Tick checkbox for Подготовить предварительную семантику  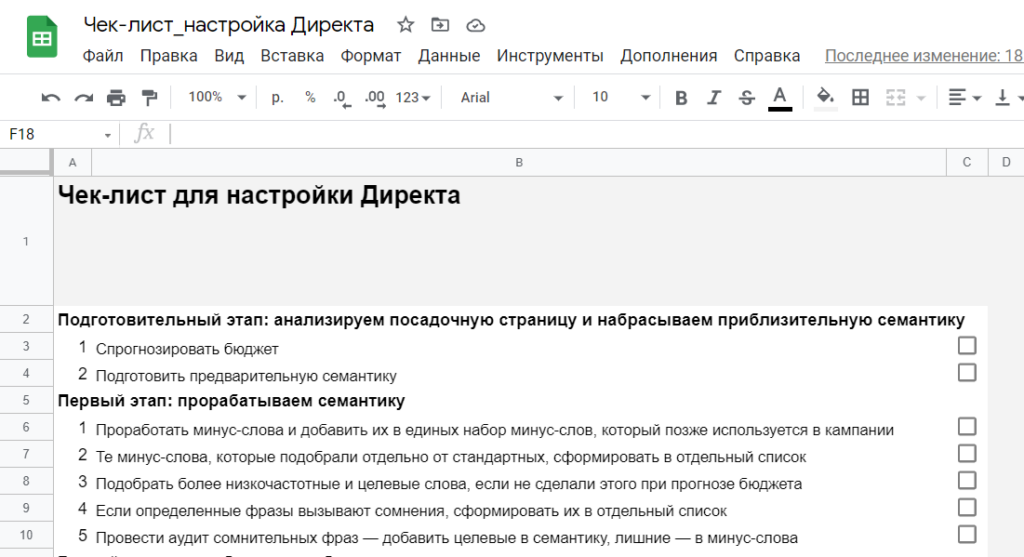pyautogui.click(x=967, y=372)
